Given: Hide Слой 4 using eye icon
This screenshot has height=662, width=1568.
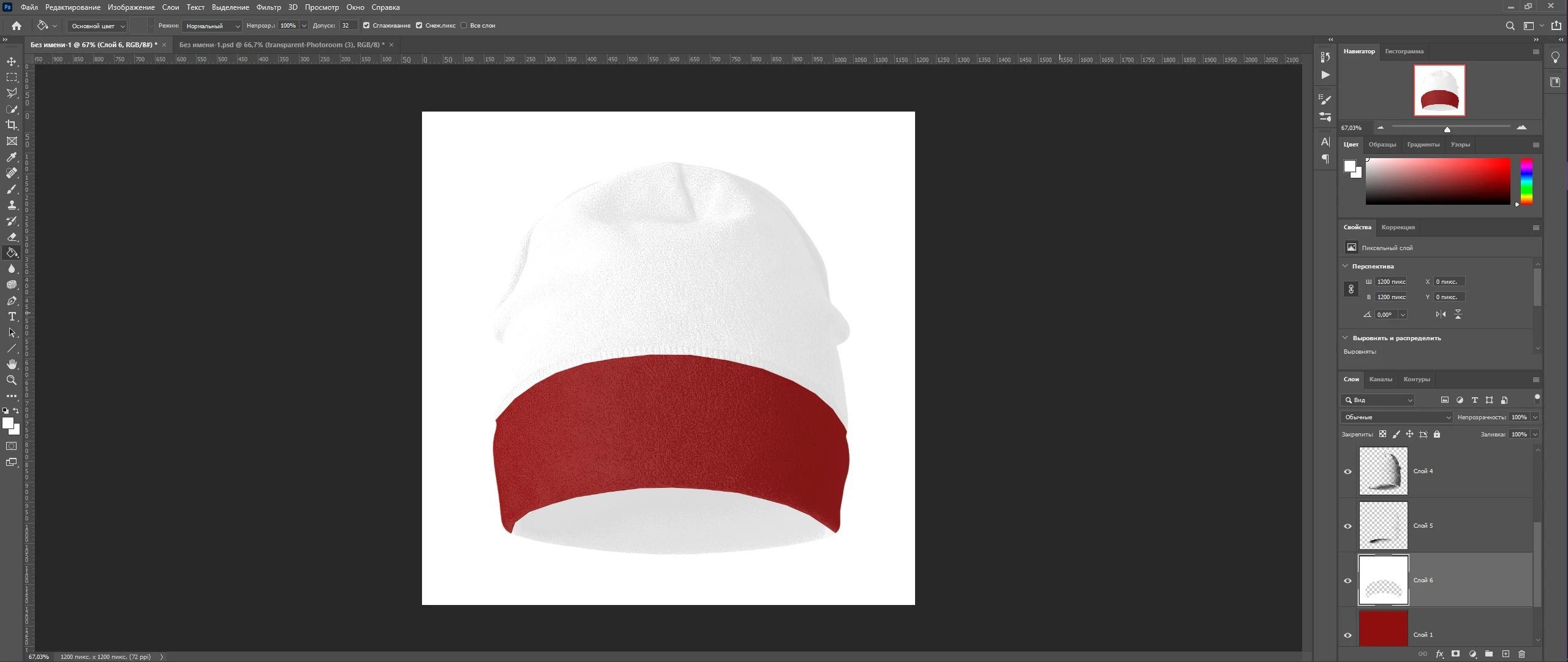Looking at the screenshot, I should (1347, 471).
